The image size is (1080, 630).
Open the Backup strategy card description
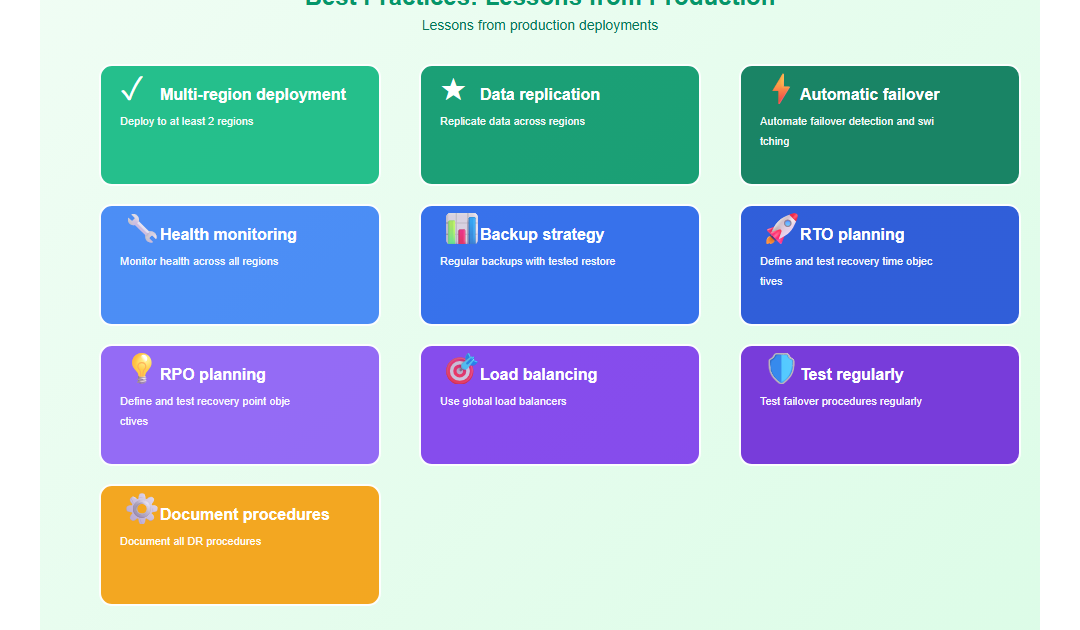tap(527, 262)
